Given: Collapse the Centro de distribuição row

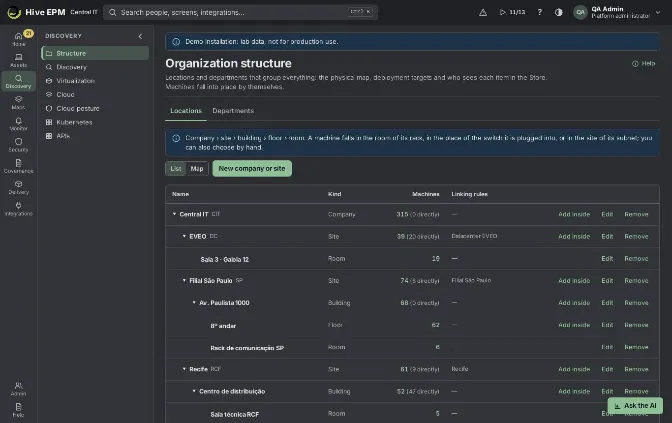Looking at the screenshot, I should (194, 391).
